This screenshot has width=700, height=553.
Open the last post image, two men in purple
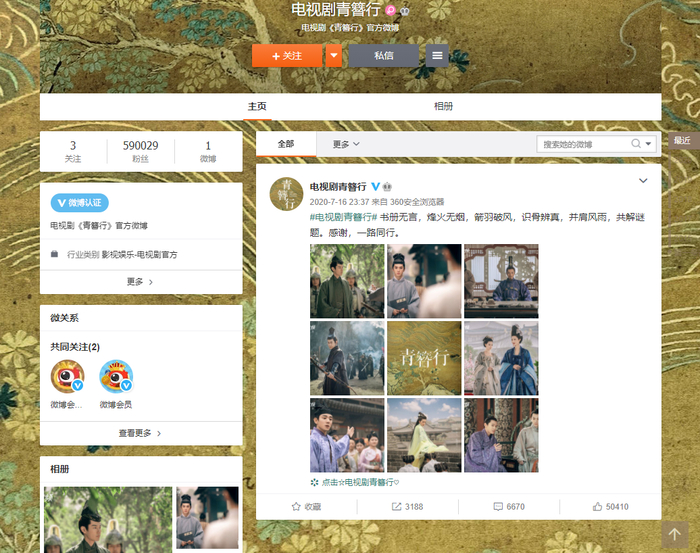(501, 435)
